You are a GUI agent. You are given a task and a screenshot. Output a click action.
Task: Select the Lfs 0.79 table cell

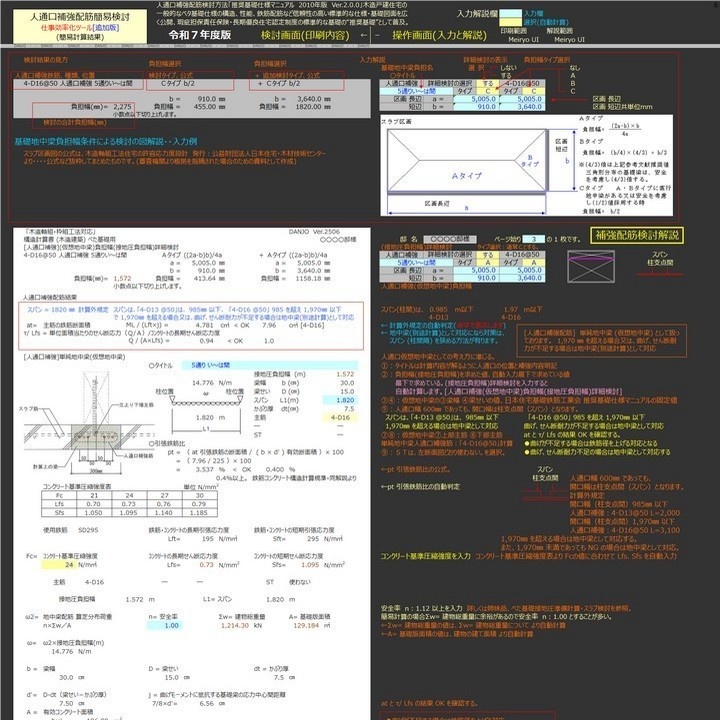click(200, 504)
